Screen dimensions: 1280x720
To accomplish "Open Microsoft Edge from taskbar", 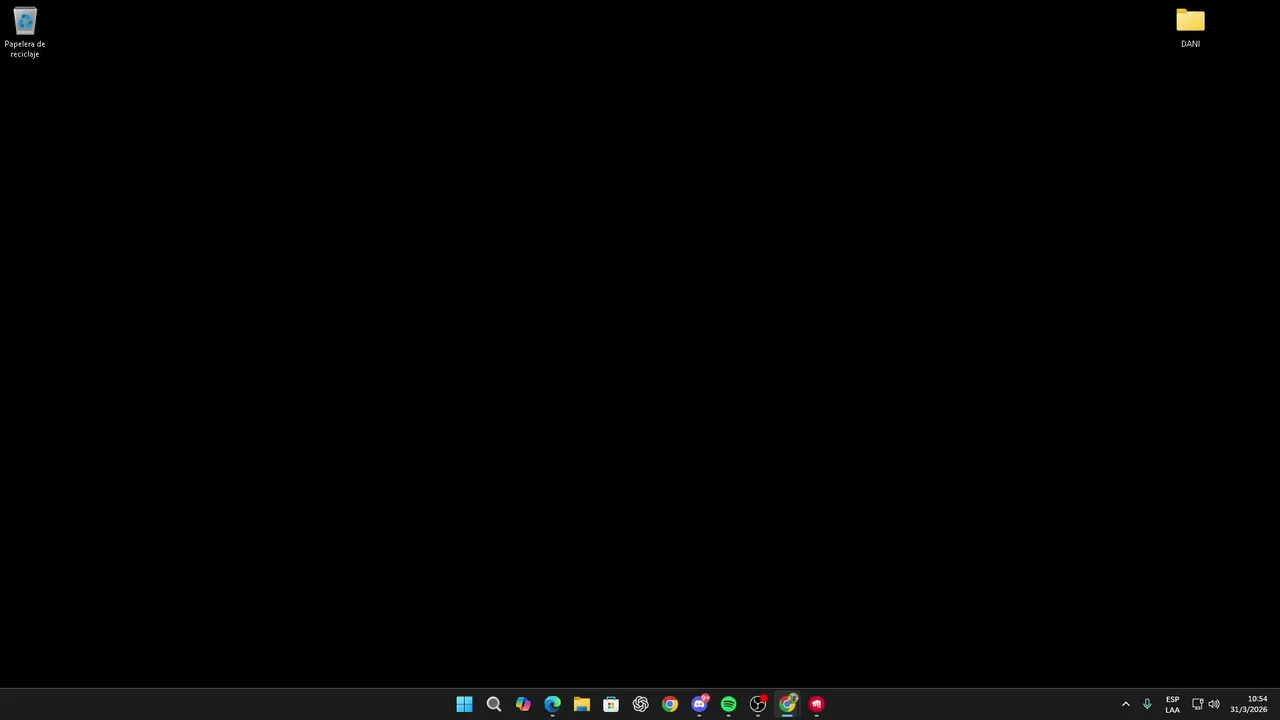I will [552, 704].
